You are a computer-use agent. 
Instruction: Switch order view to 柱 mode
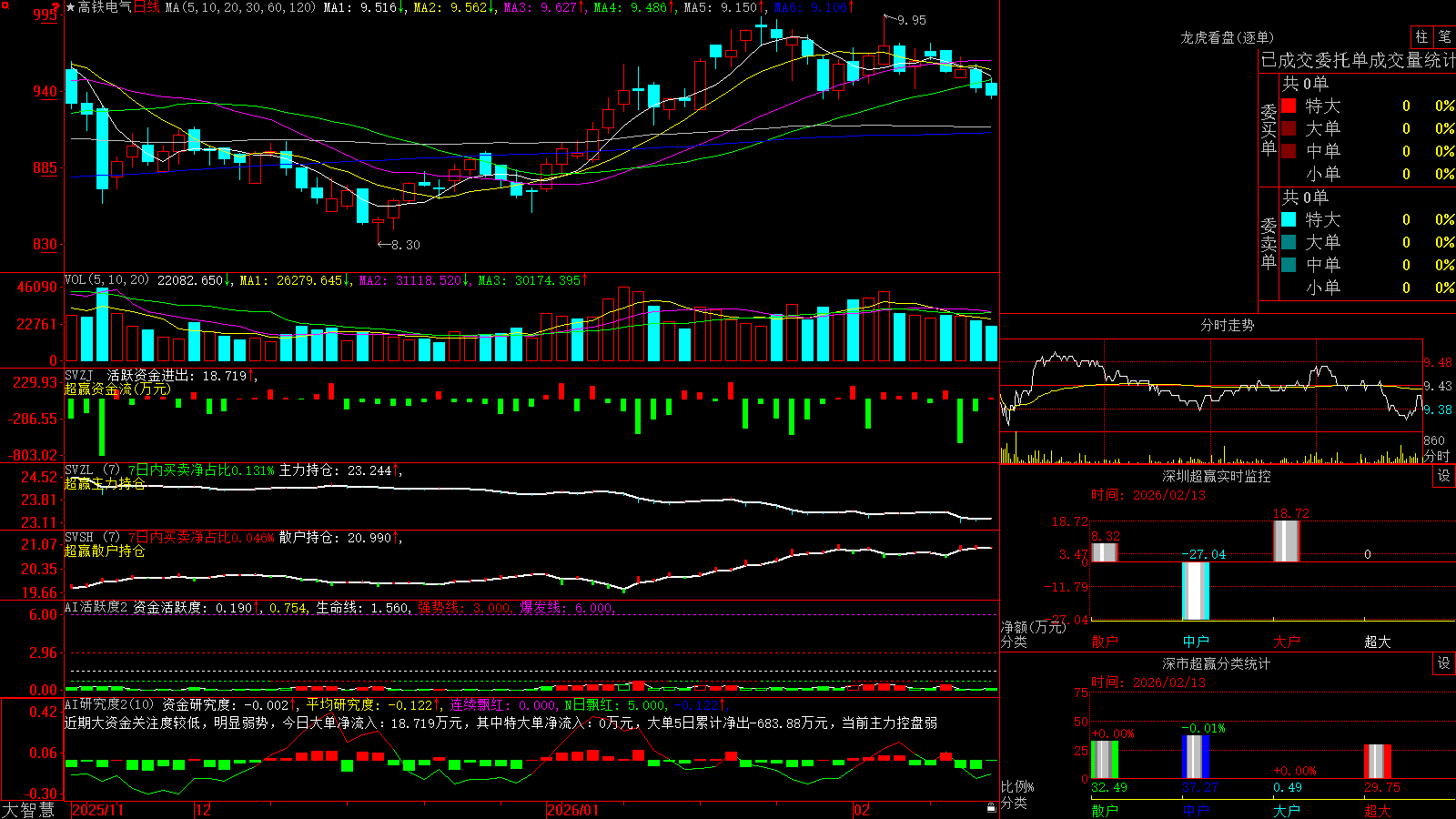1421,37
